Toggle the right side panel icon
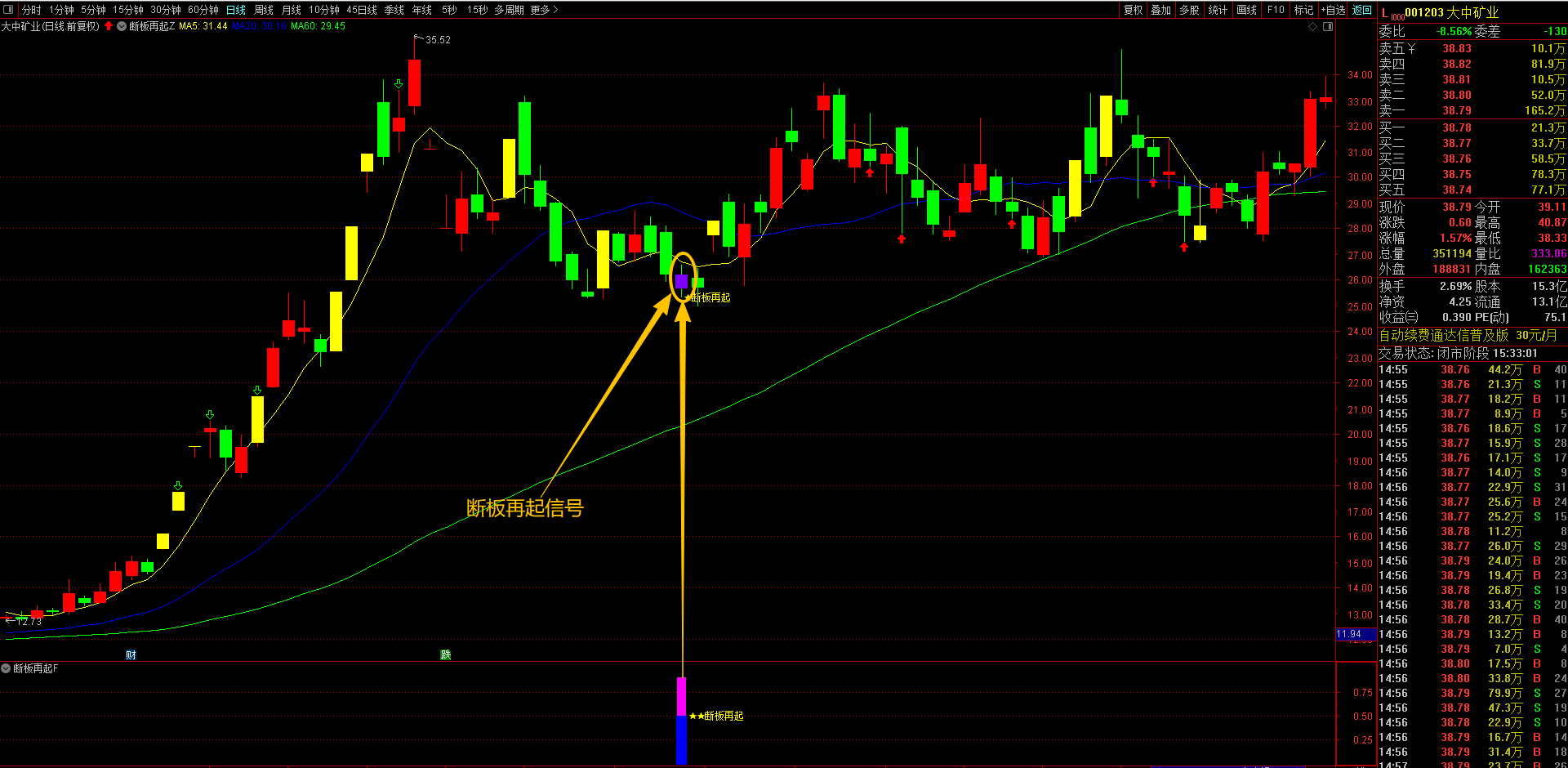Viewport: 1568px width, 768px height. [1328, 26]
